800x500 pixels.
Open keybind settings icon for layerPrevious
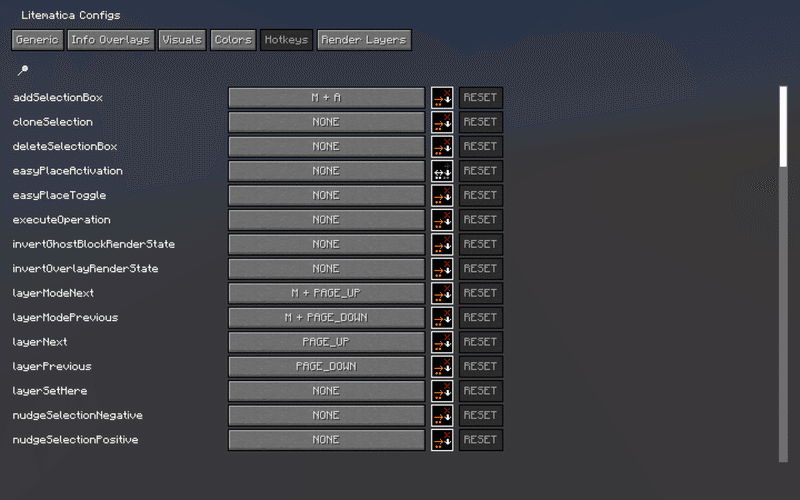442,367
